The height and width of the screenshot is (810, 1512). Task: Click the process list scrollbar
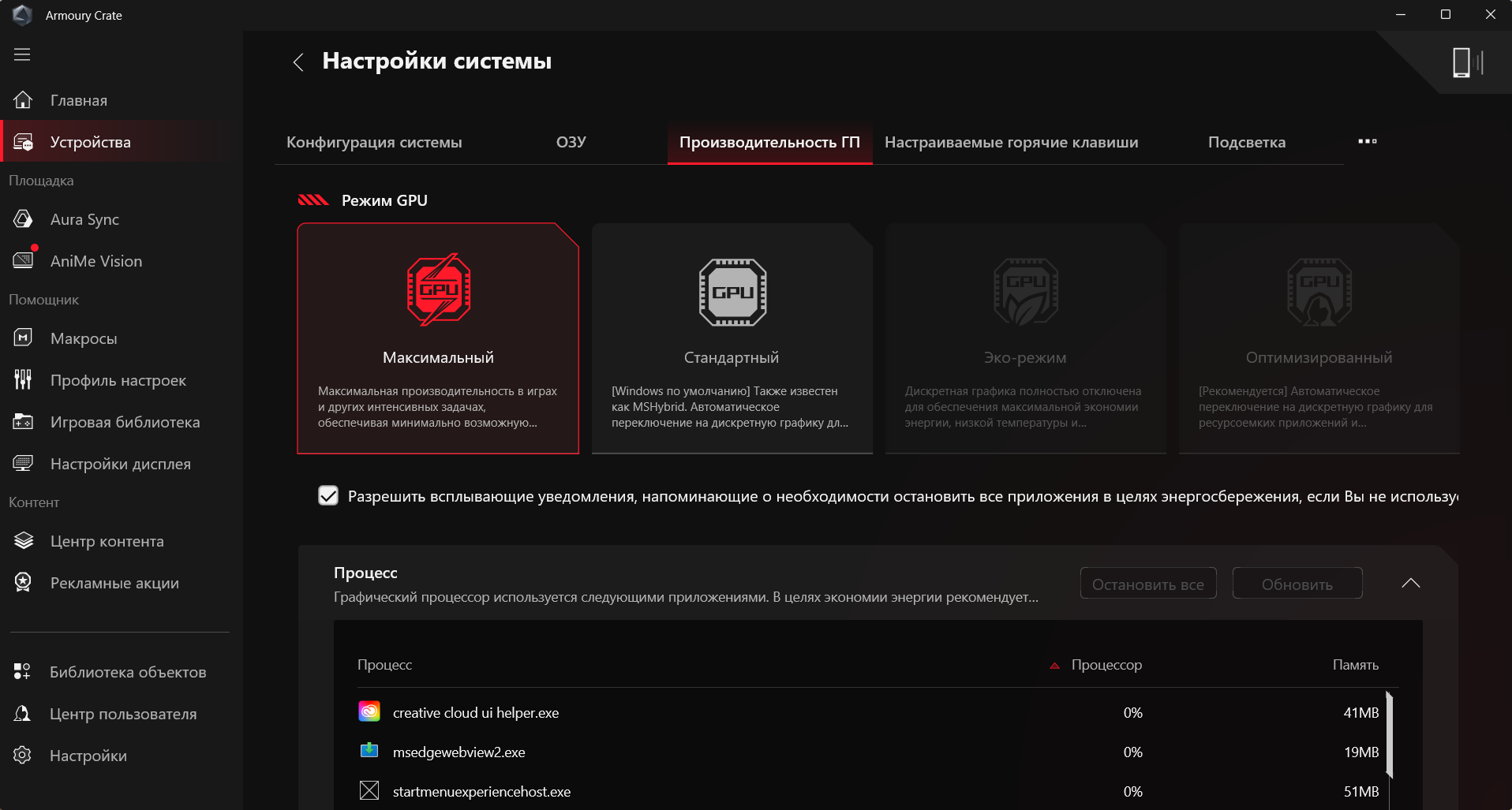tap(1389, 735)
